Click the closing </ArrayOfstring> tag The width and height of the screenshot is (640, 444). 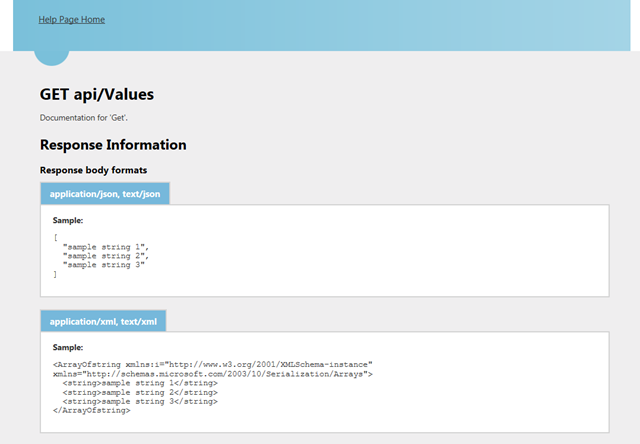pyautogui.click(x=91, y=411)
